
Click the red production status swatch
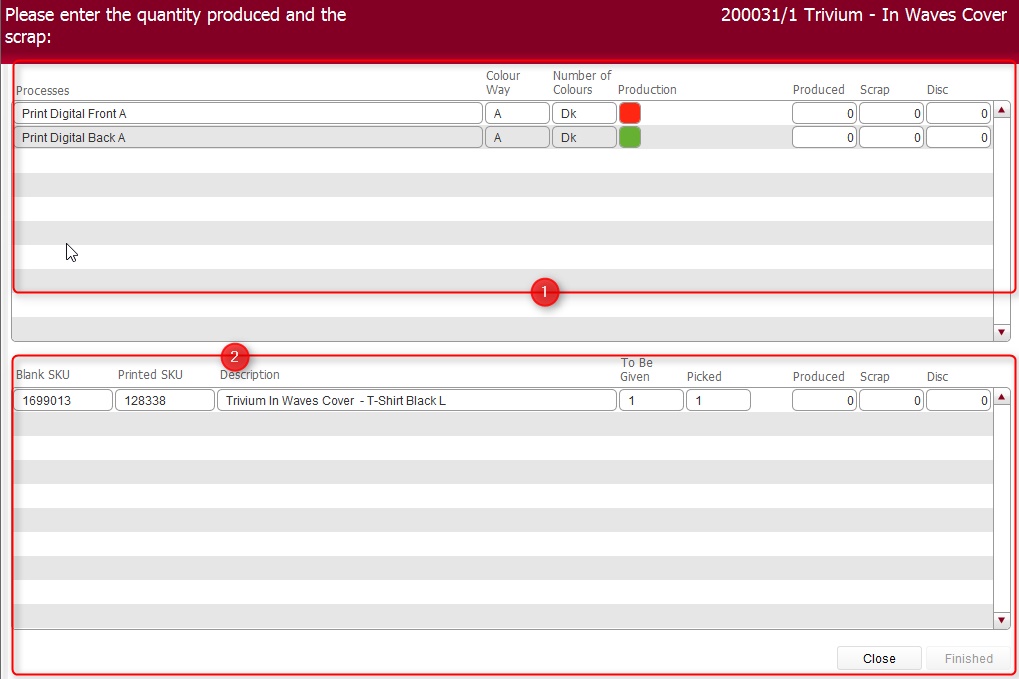click(x=629, y=113)
